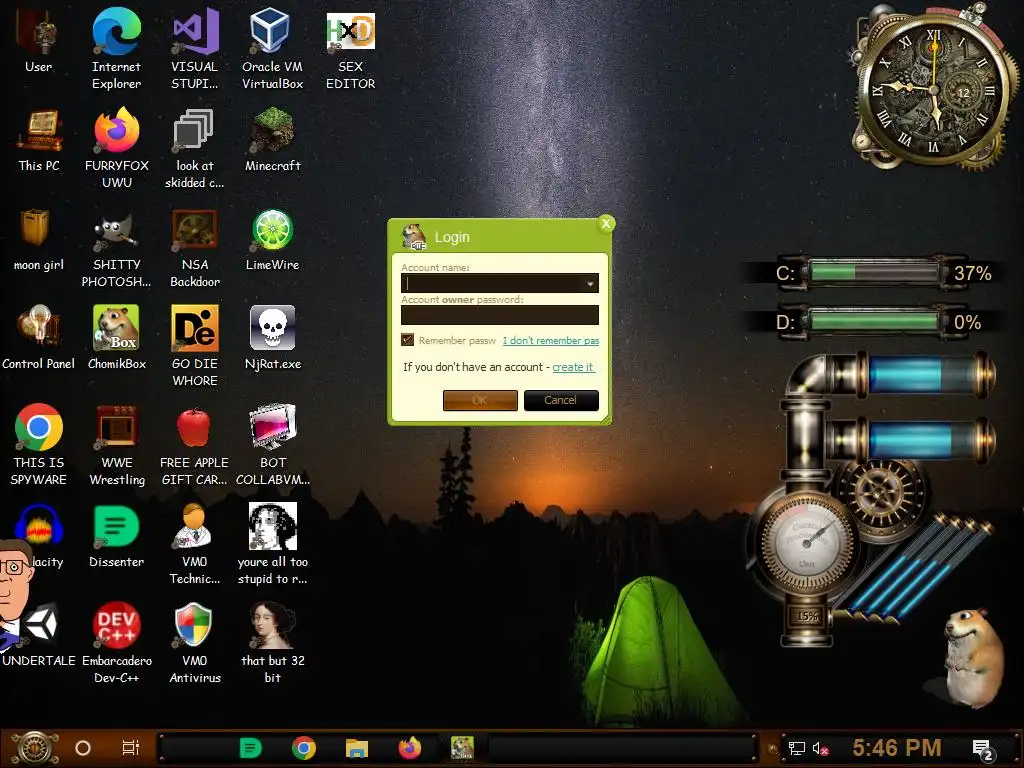Open Oracle VM VirtualBox icon
1024x768 pixels.
[x=272, y=48]
